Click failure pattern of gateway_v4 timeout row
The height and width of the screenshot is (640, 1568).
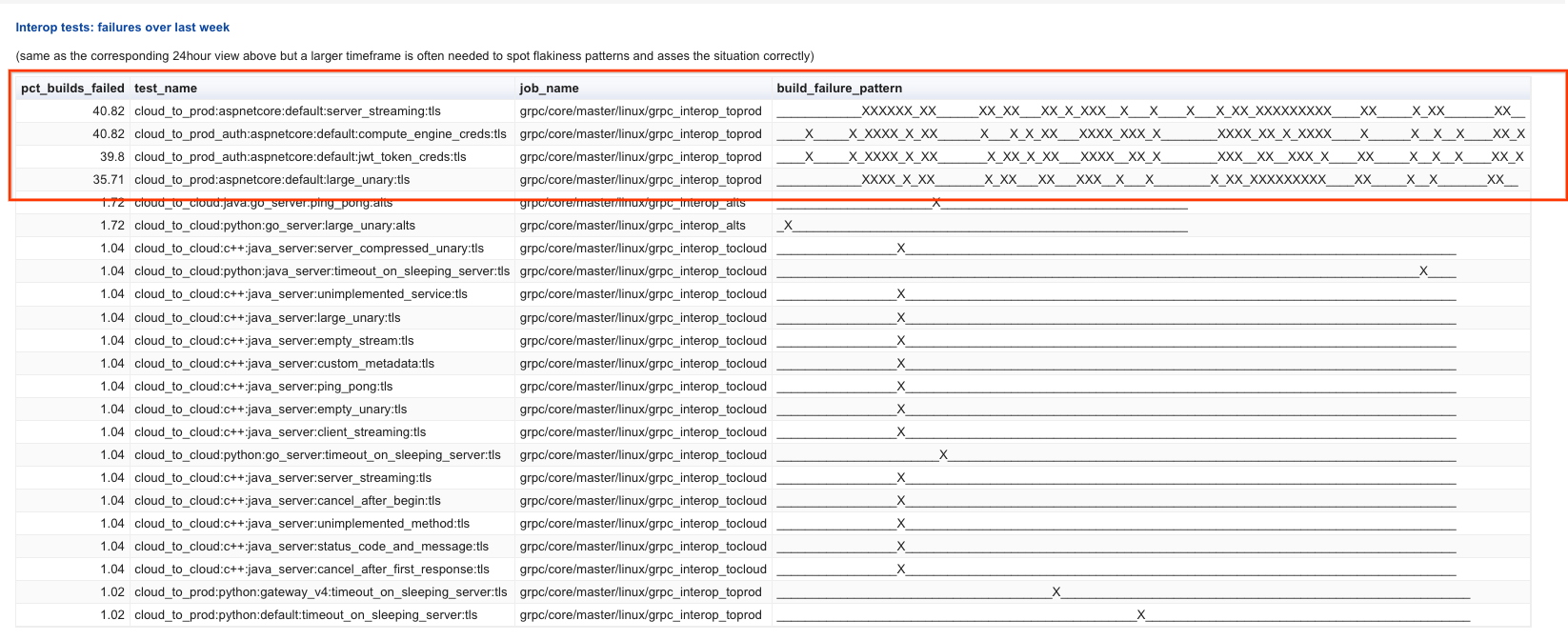pos(1124,592)
